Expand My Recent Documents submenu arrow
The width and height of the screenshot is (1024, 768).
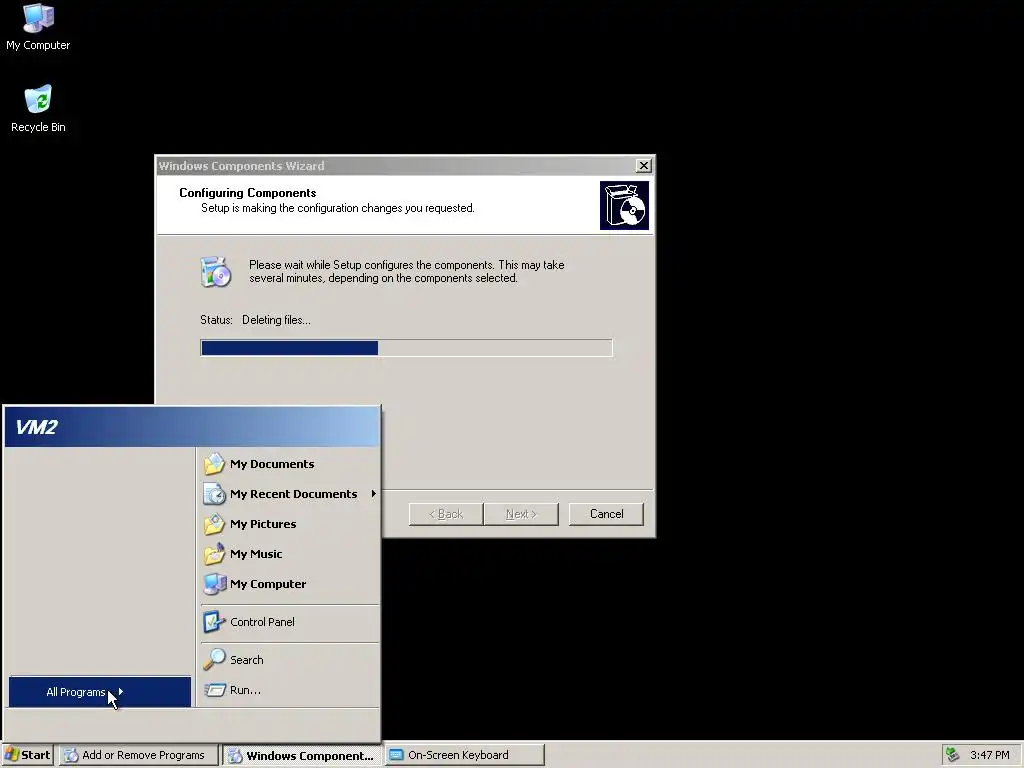(x=374, y=494)
